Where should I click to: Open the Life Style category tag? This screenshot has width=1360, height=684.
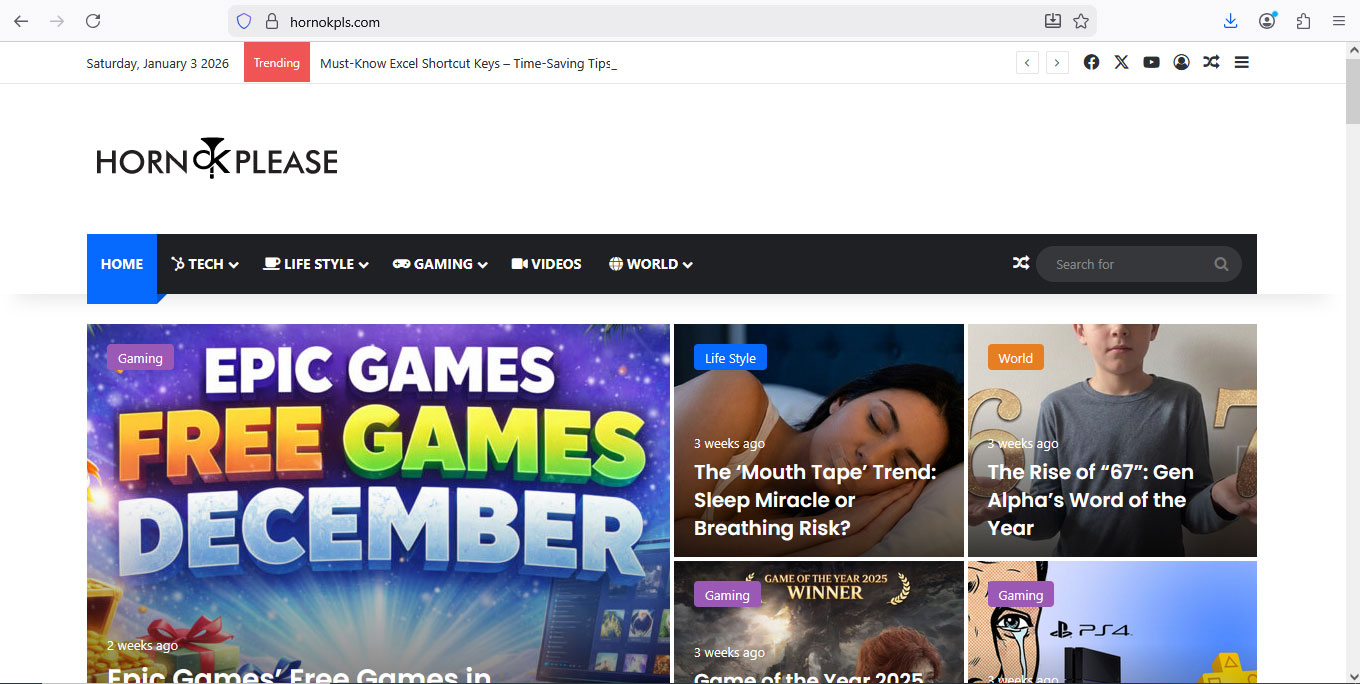point(730,358)
